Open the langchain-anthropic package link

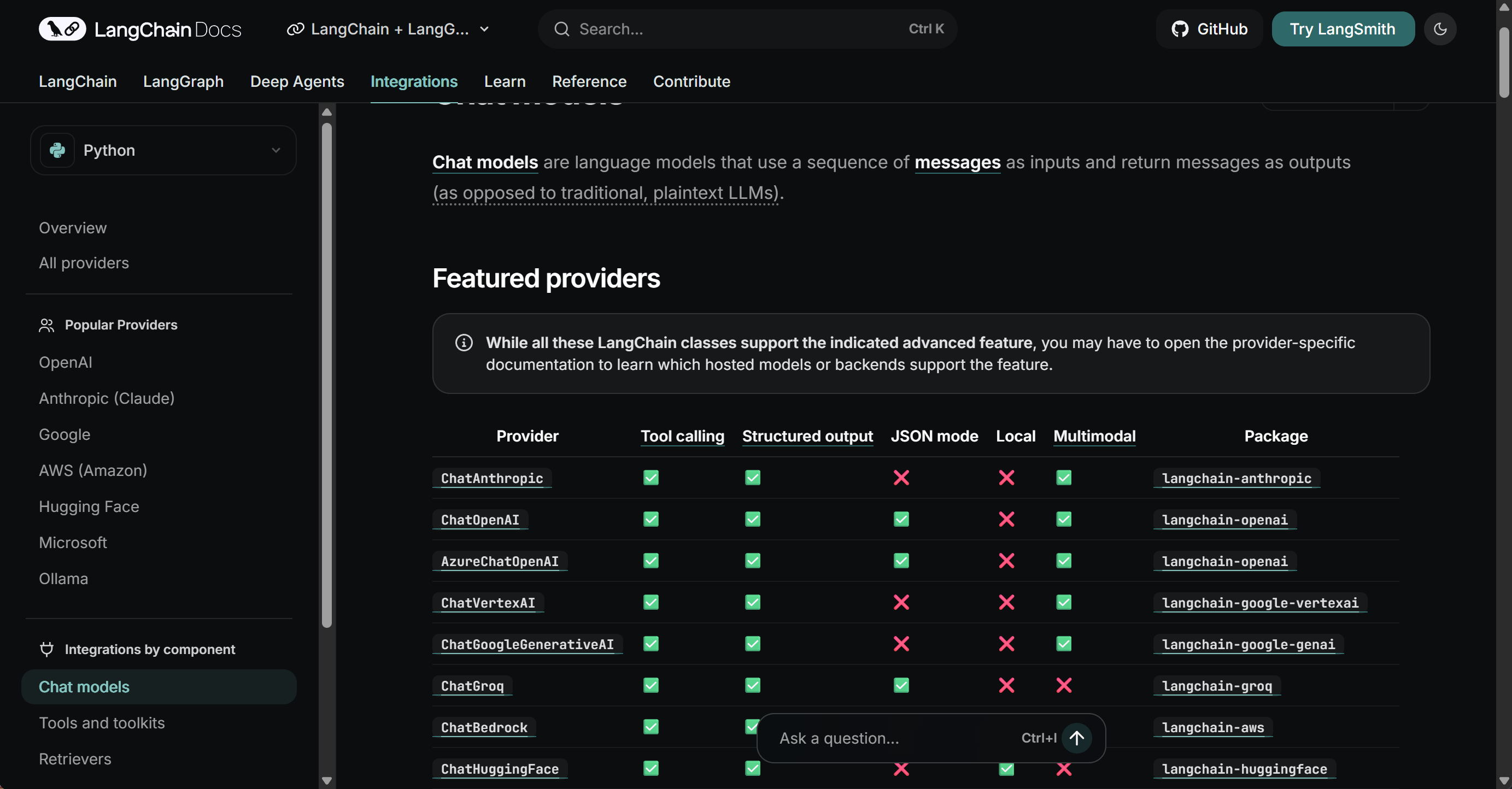click(1236, 478)
